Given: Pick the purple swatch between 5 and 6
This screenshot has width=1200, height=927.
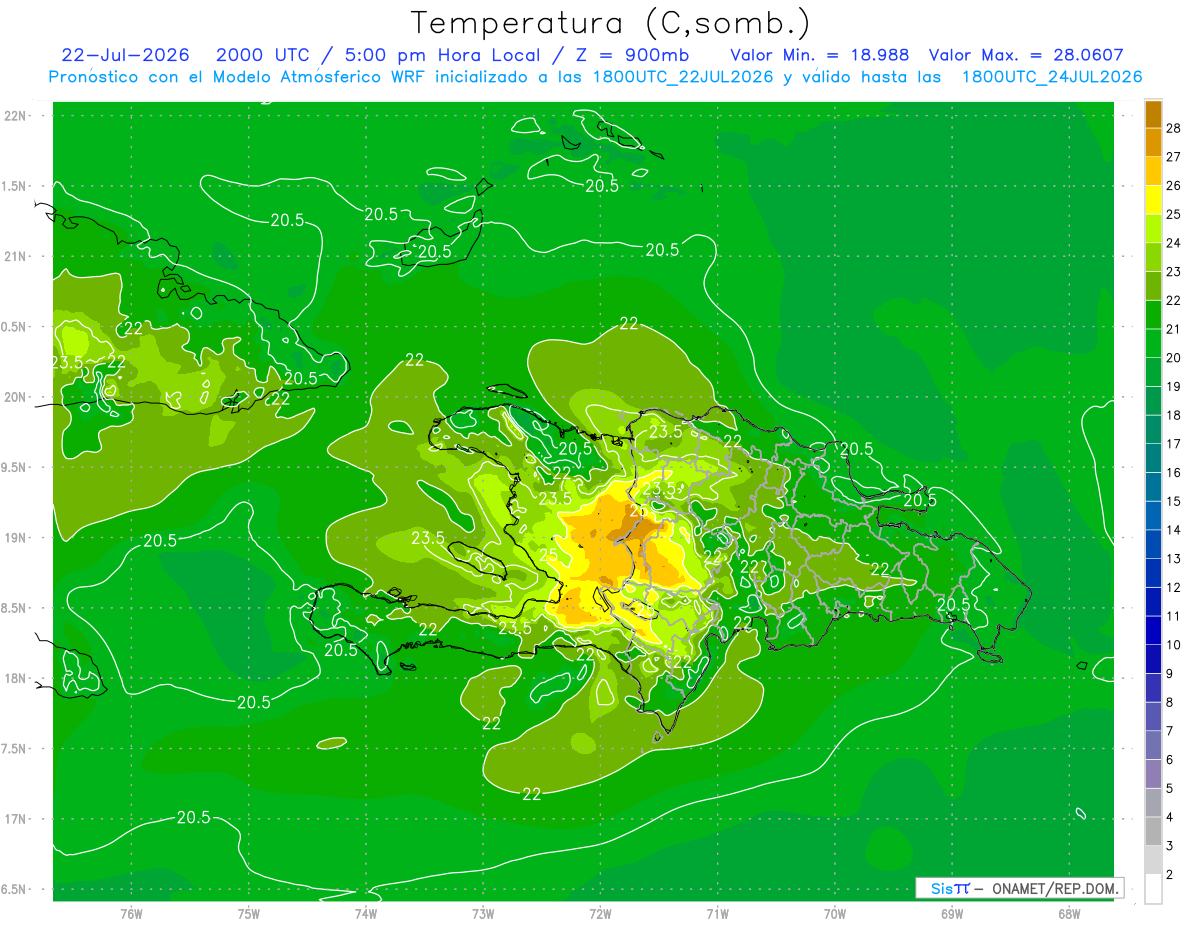Looking at the screenshot, I should 1153,774.
